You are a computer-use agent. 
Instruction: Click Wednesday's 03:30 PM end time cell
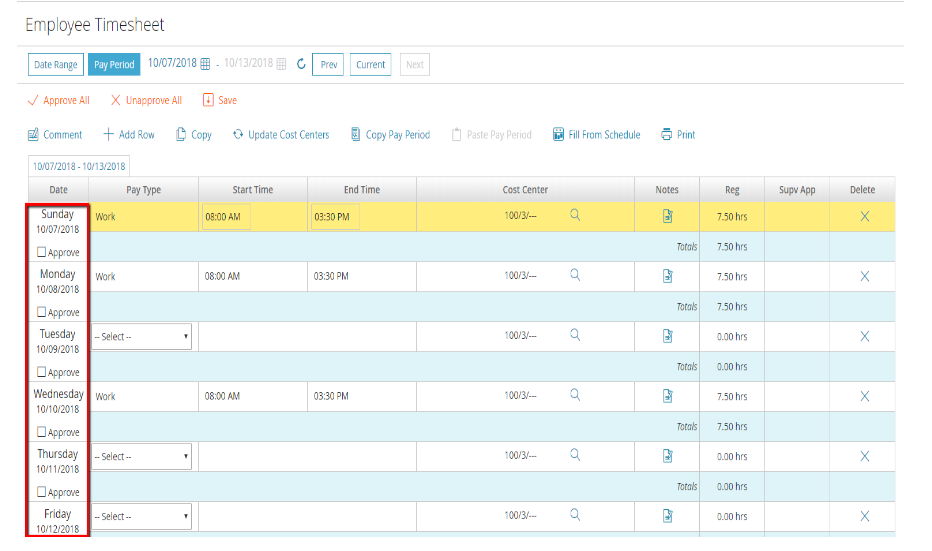361,396
